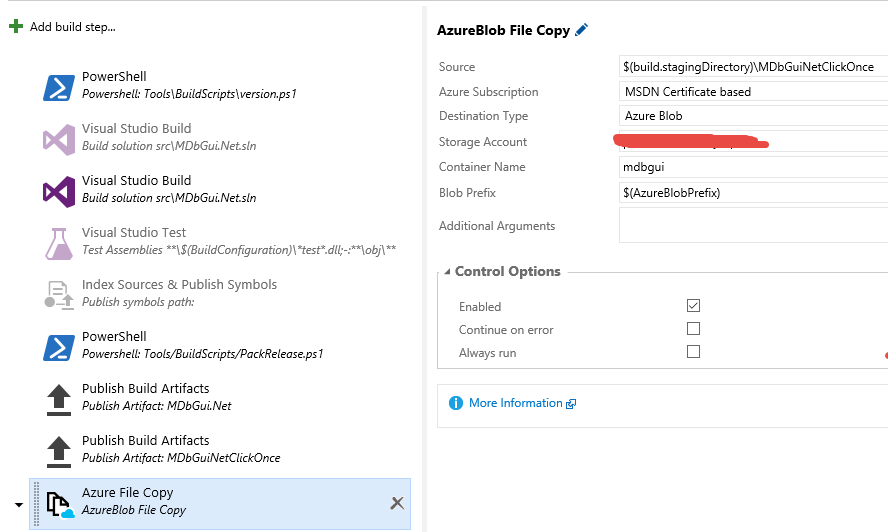Screen dimensions: 888x532
Task: Collapse the Control Options section
Action: pyautogui.click(x=447, y=271)
